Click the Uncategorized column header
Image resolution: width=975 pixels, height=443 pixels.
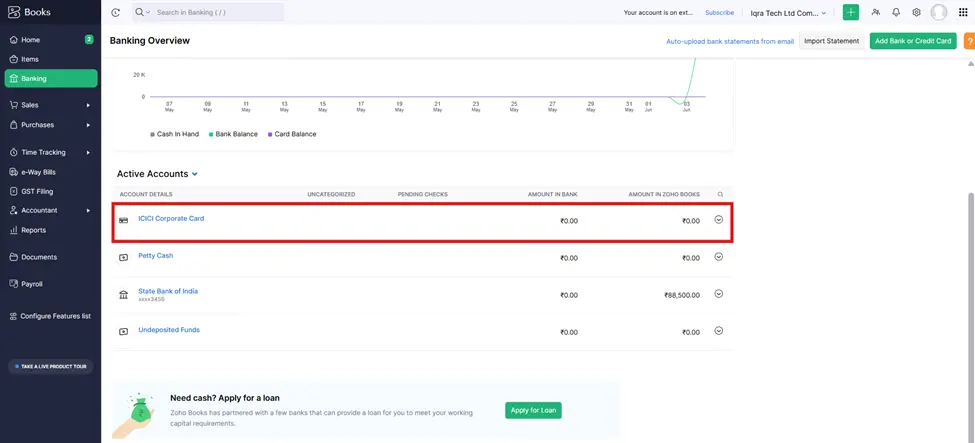pyautogui.click(x=331, y=195)
